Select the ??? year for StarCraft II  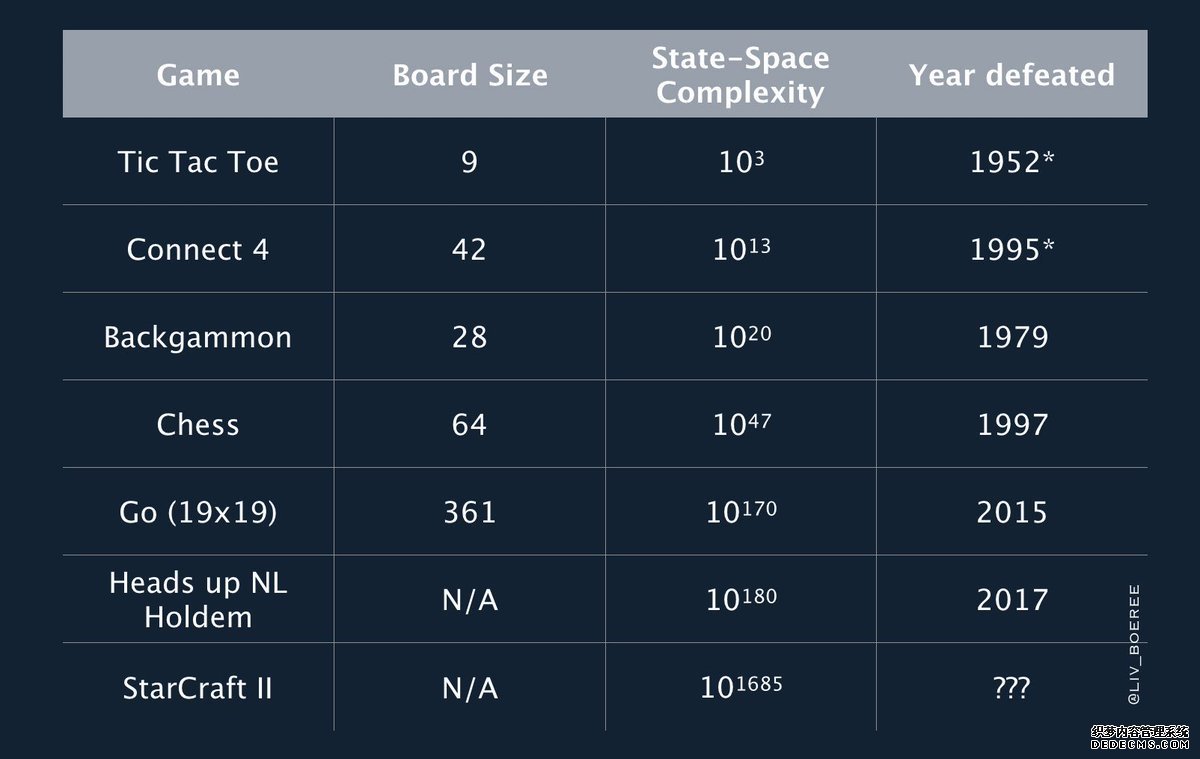pyautogui.click(x=1012, y=688)
